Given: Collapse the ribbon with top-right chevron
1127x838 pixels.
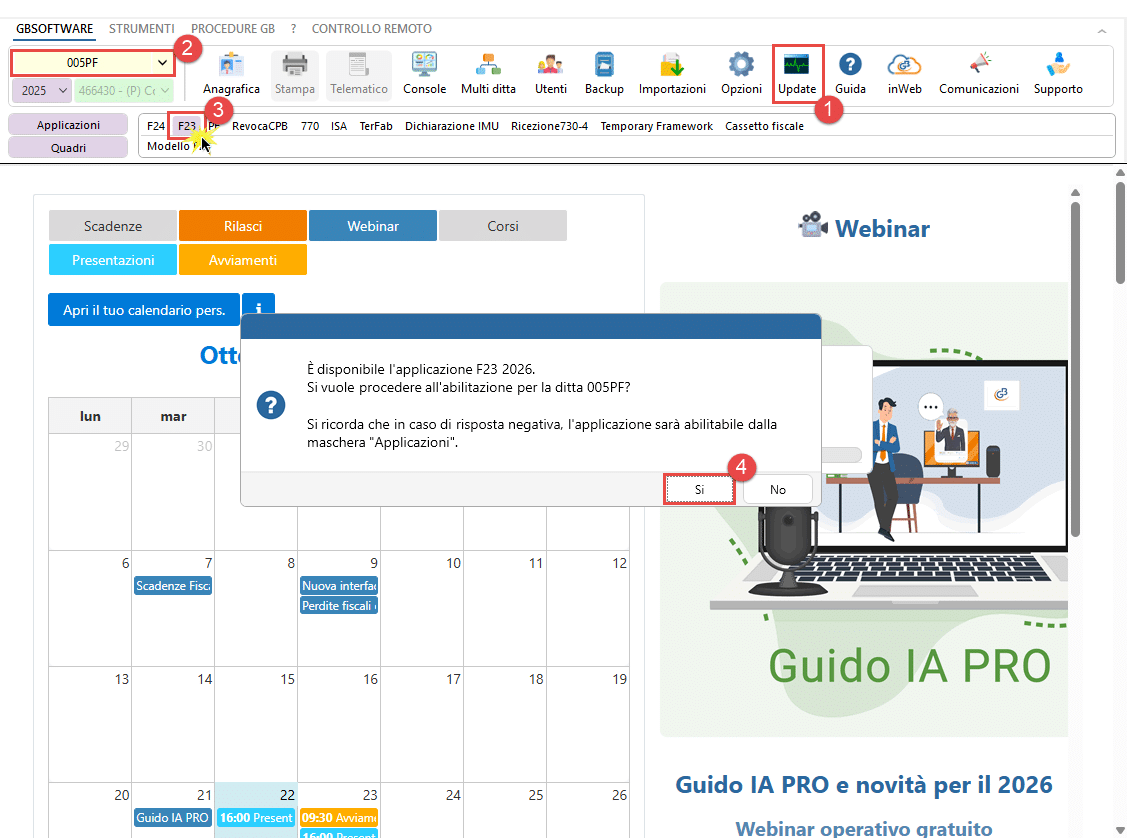Looking at the screenshot, I should coord(1102,31).
